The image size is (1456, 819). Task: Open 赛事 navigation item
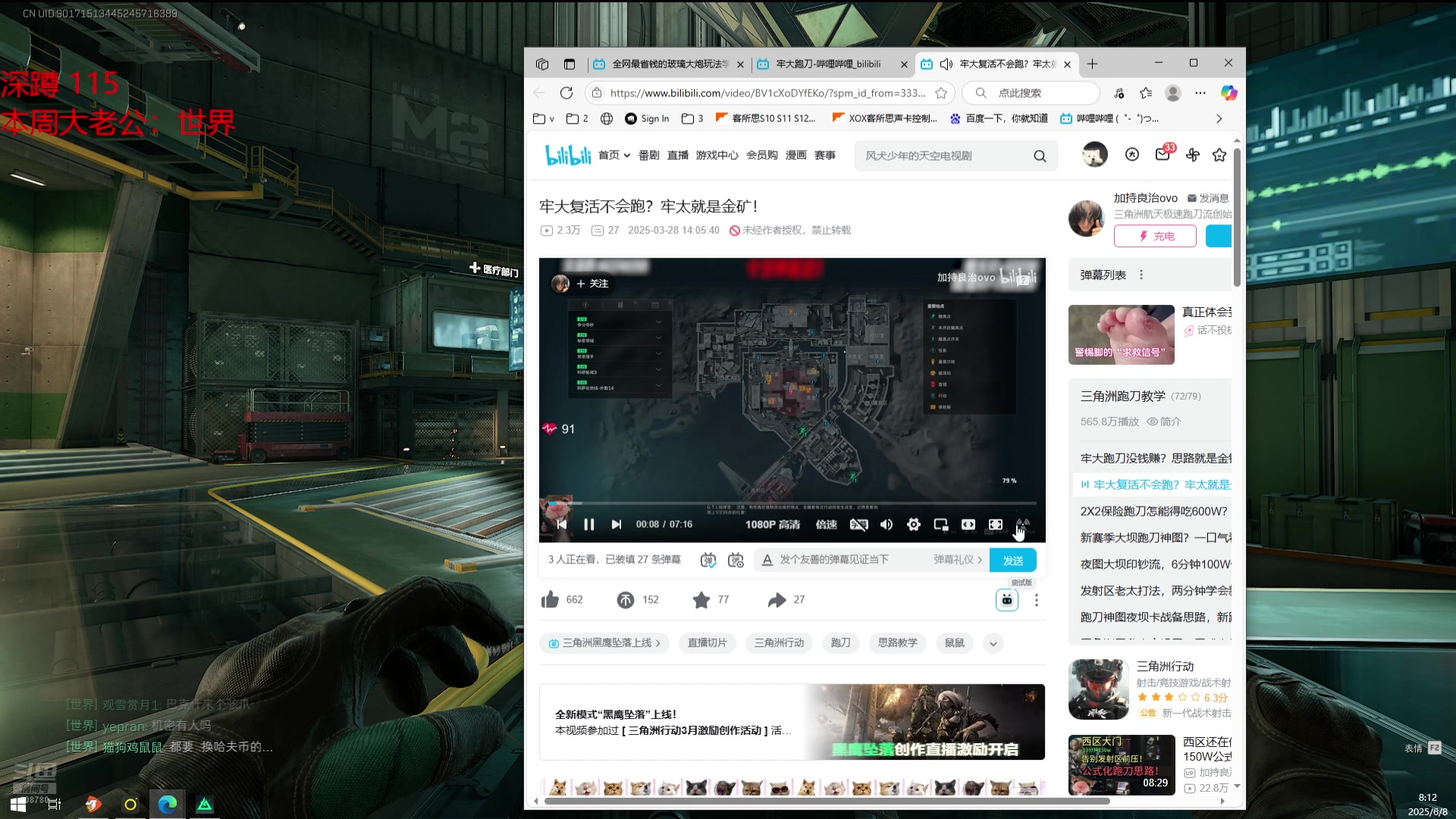coord(824,155)
